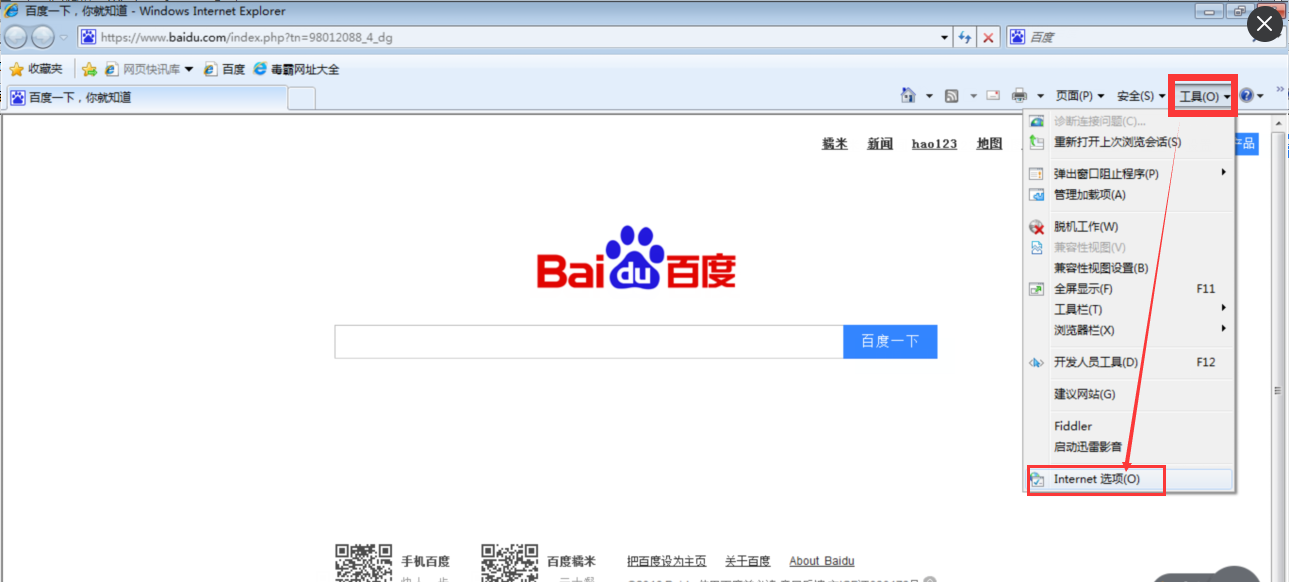Open the 地图 link
The height and width of the screenshot is (582, 1289).
tap(989, 144)
